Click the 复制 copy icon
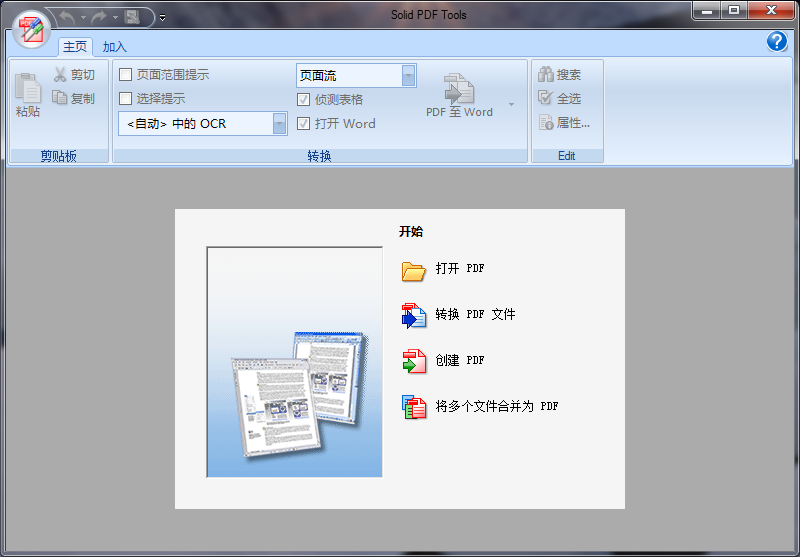 point(60,98)
